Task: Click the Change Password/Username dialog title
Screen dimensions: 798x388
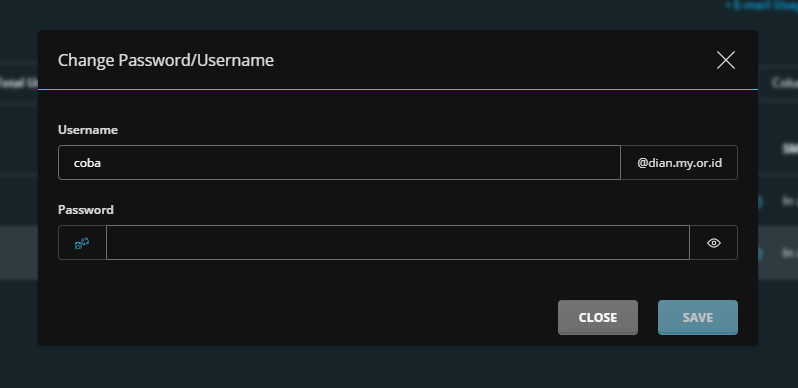Action: (166, 60)
